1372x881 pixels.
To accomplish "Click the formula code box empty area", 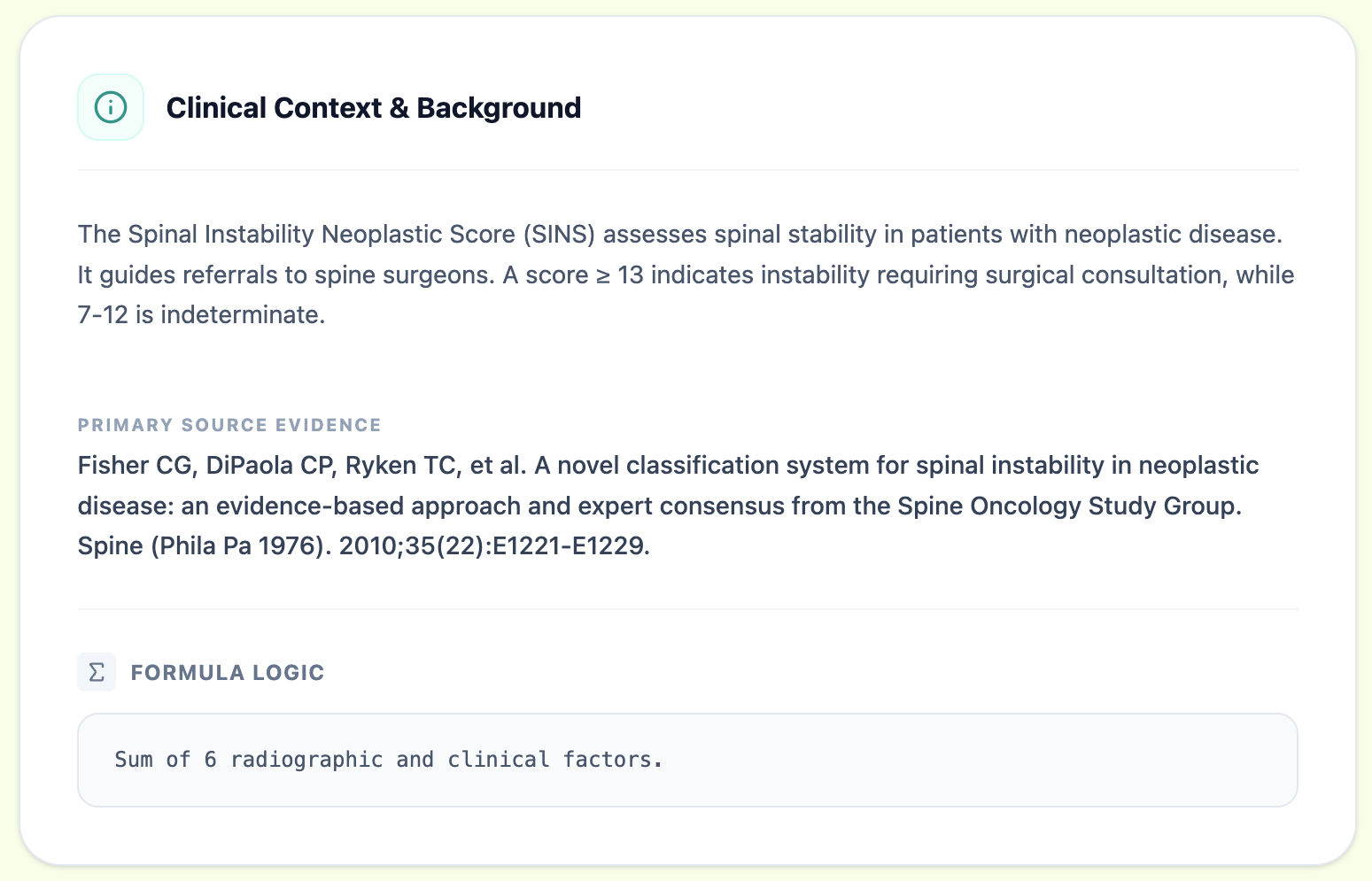I will click(x=974, y=760).
